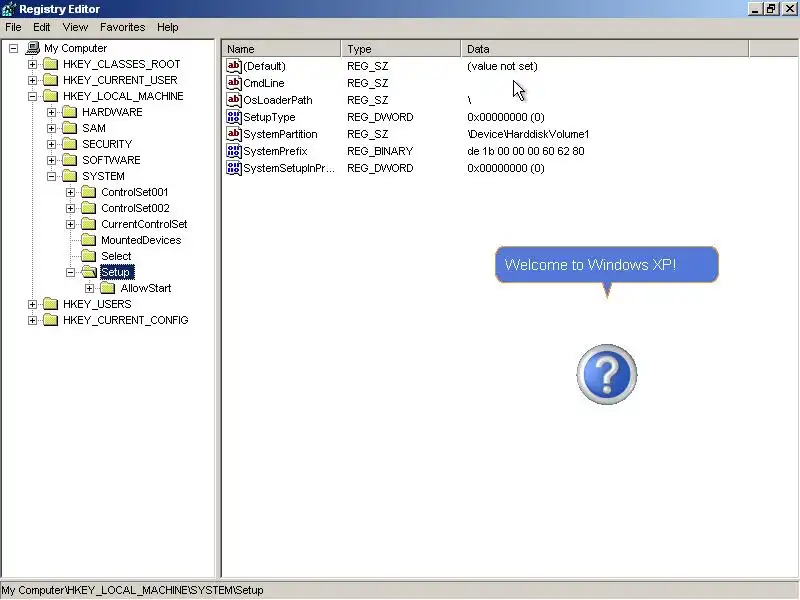The image size is (800, 600).
Task: Expand ControlSet002 subkey
Action: [x=70, y=208]
